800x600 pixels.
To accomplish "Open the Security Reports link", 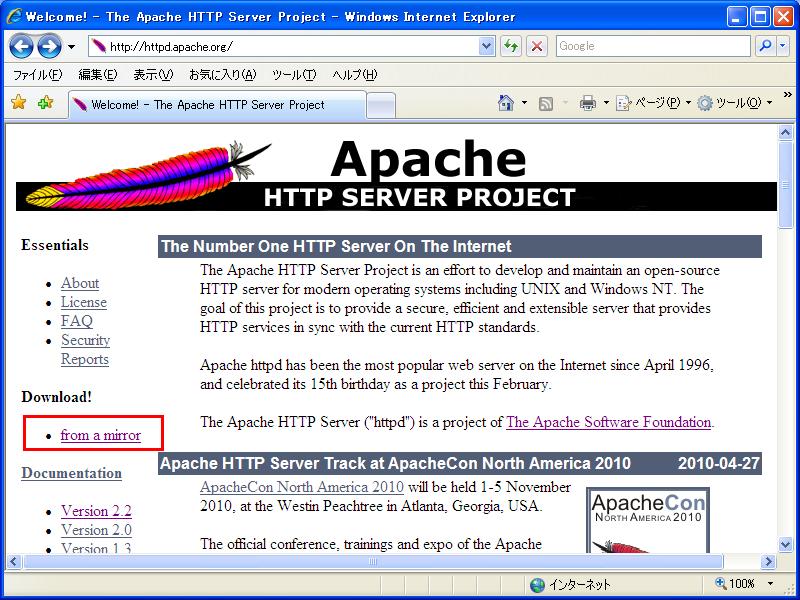I will click(85, 349).
